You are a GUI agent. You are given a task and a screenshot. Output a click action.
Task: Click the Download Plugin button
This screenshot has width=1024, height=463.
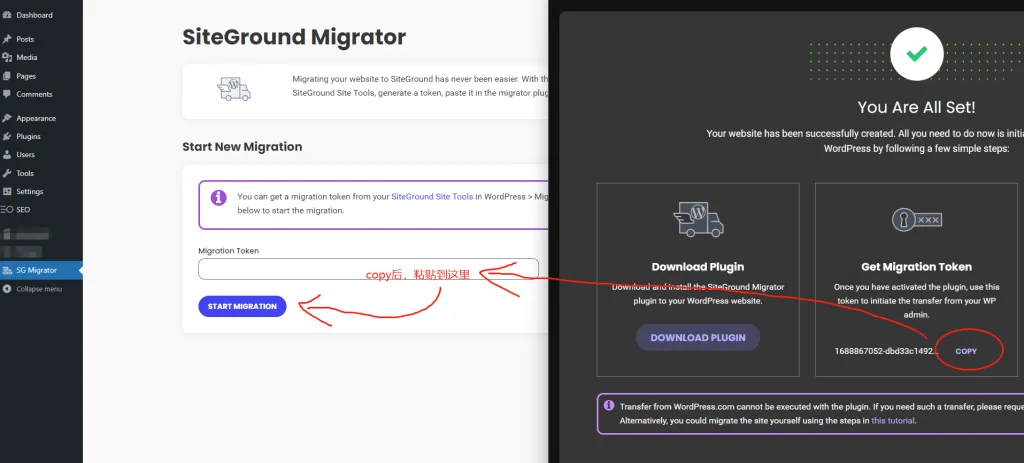(x=698, y=338)
